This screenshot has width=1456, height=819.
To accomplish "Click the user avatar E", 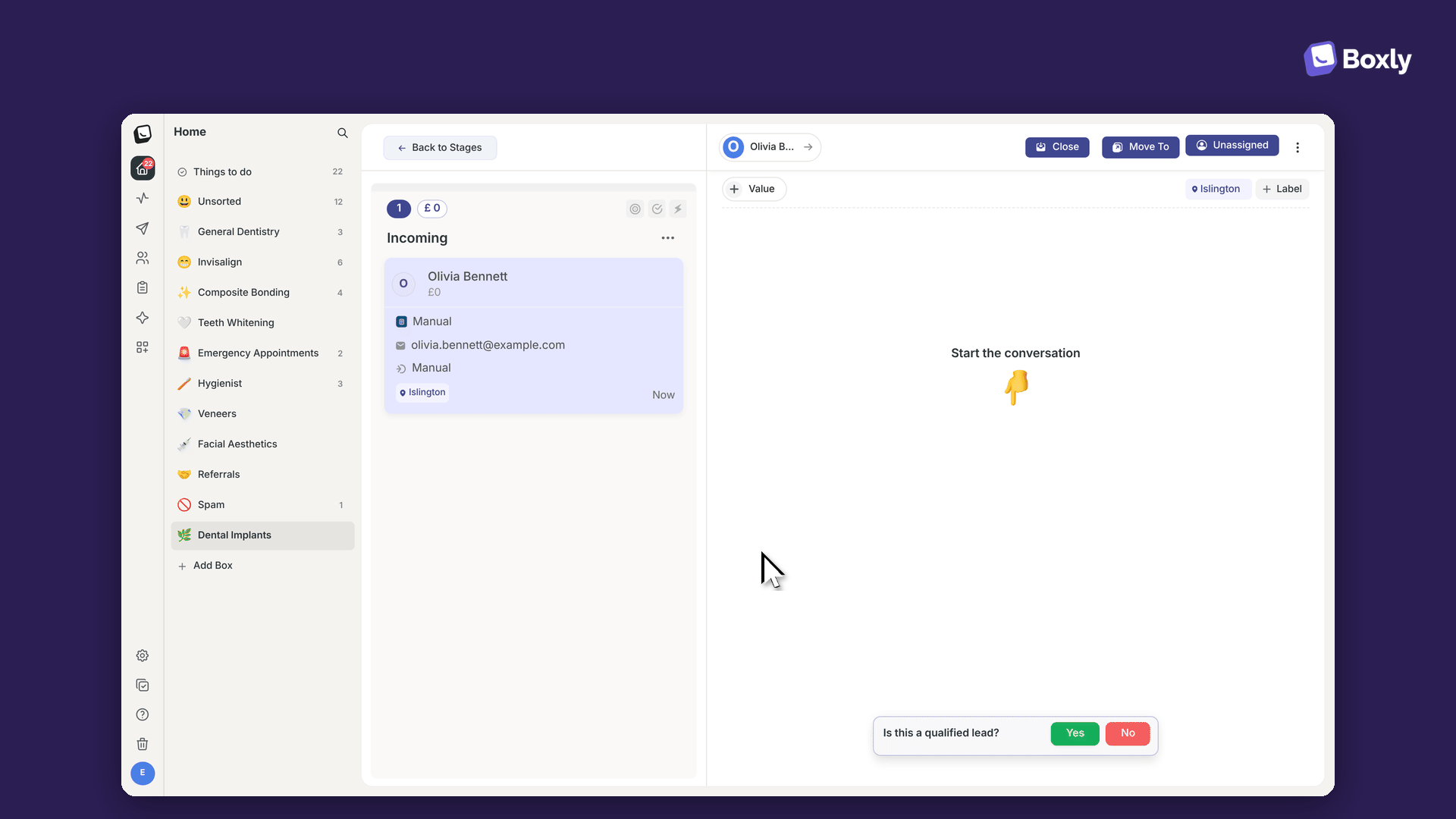I will coord(143,773).
